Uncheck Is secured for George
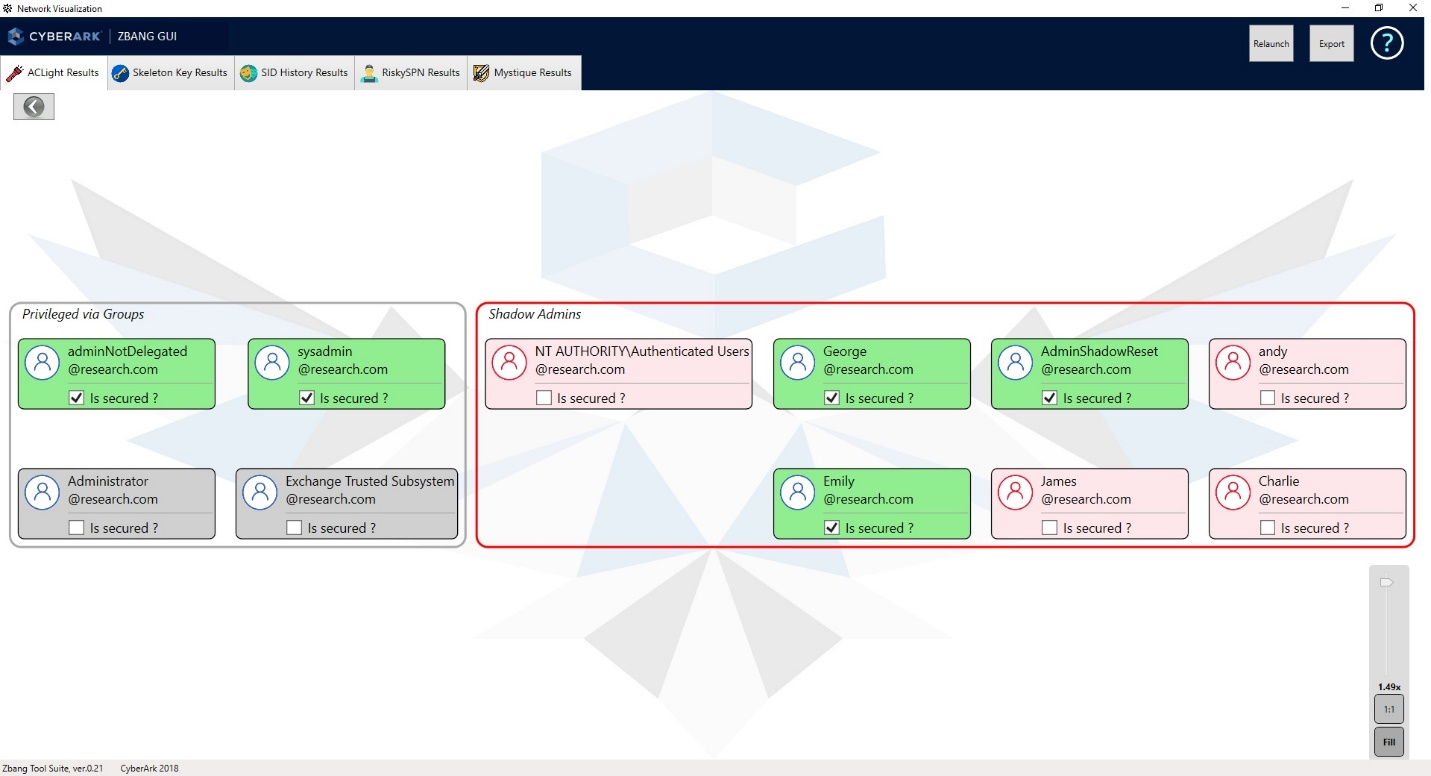This screenshot has width=1431, height=776. click(831, 398)
